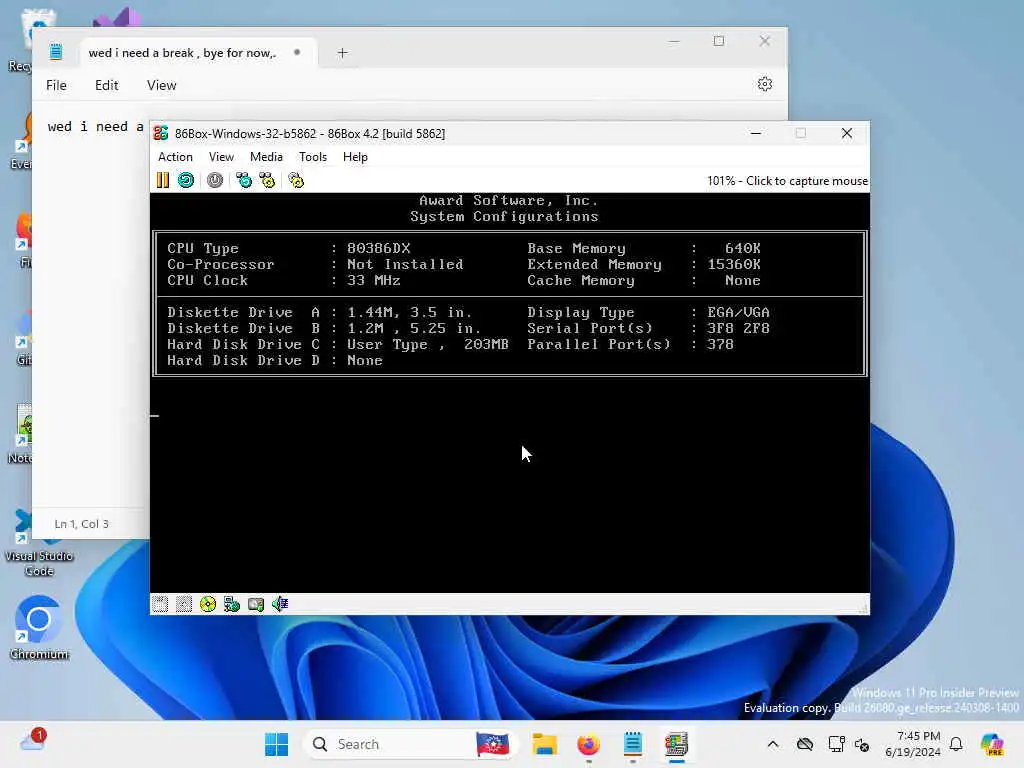
Task: Click the Notepad app icon in title bar
Action: [x=56, y=52]
